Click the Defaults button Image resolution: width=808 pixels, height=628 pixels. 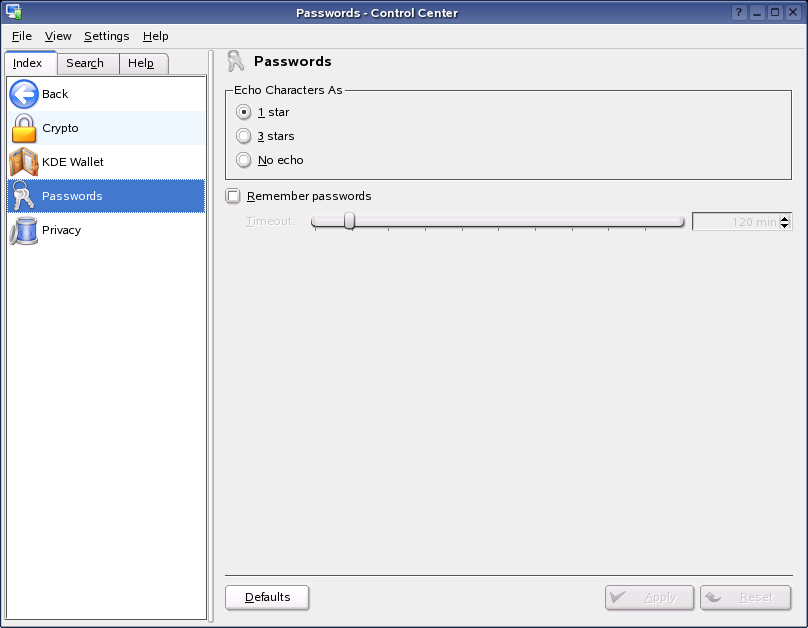(x=267, y=597)
